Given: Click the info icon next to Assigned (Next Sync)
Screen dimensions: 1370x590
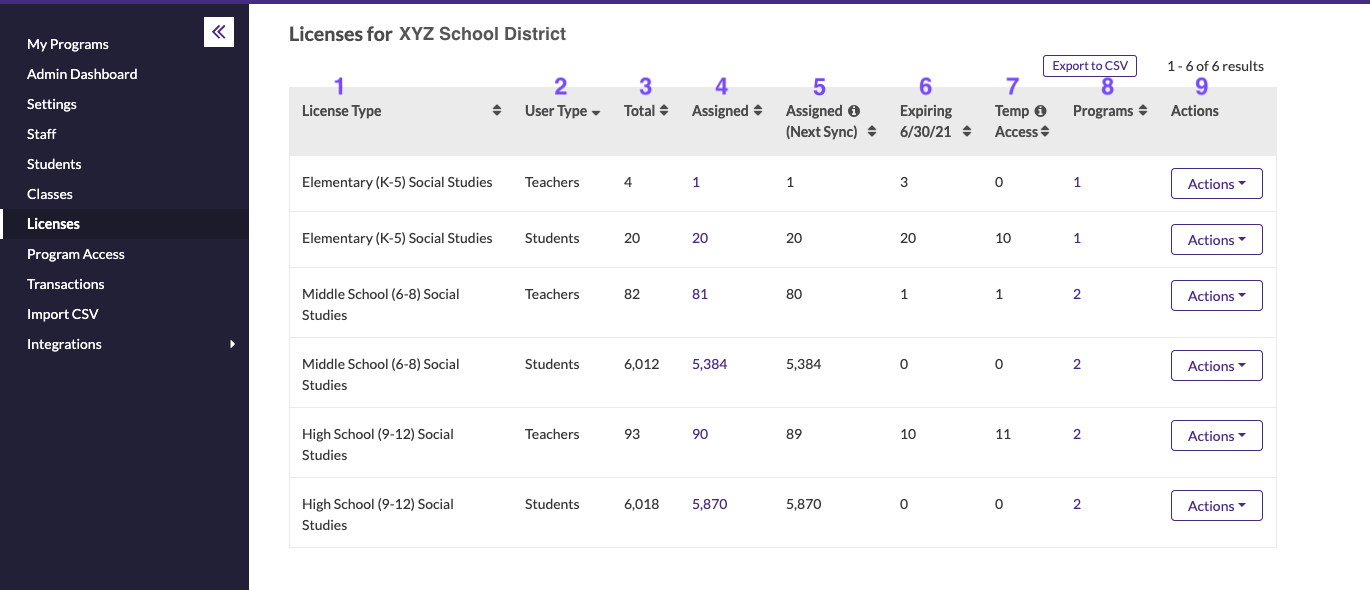Looking at the screenshot, I should pyautogui.click(x=854, y=110).
